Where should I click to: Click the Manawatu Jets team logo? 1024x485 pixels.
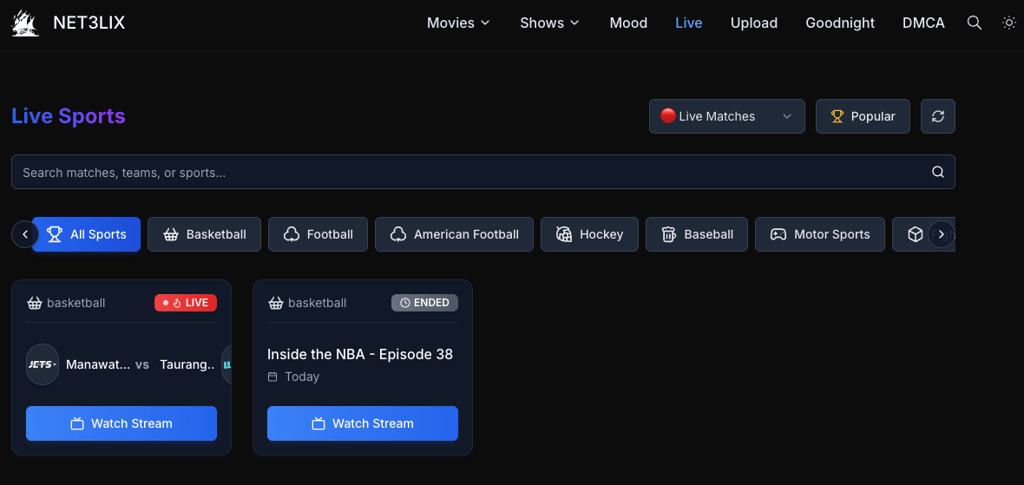tap(42, 364)
